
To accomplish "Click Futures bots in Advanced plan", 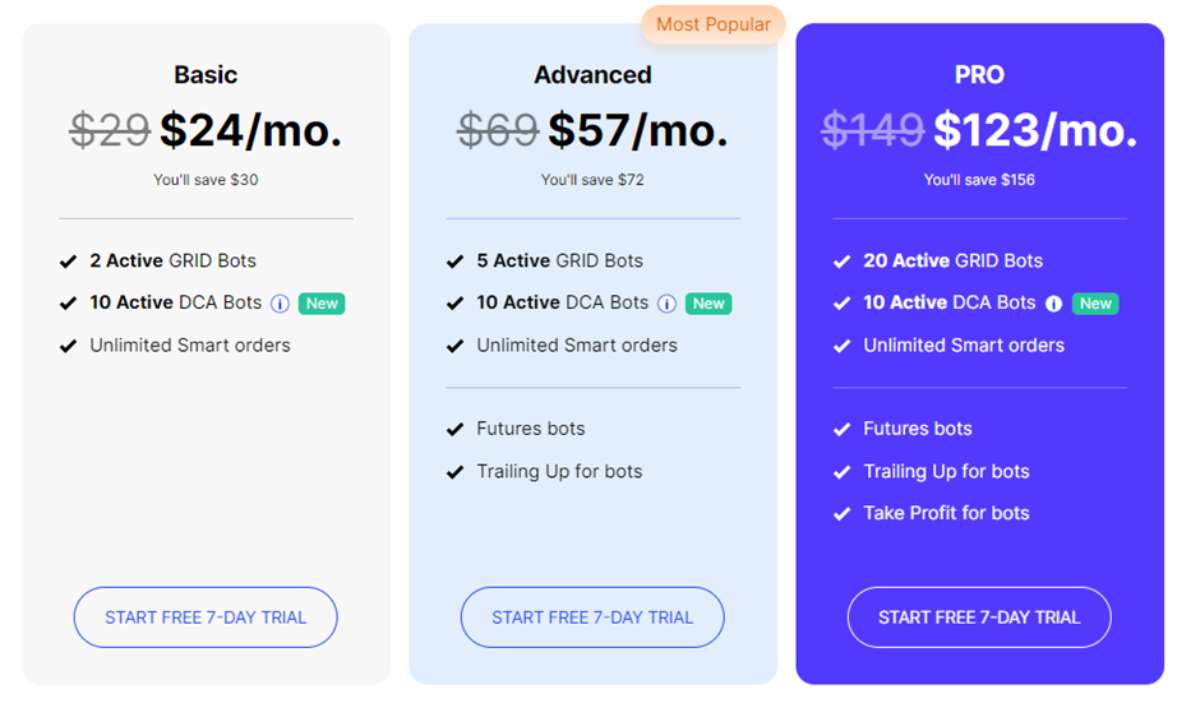I will pos(531,429).
